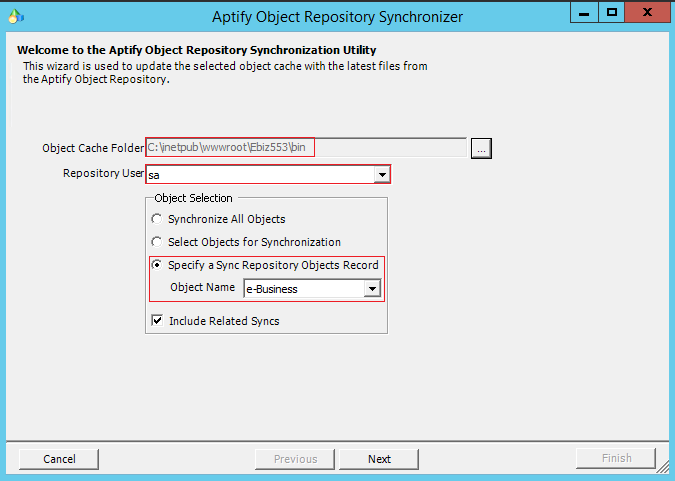Image resolution: width=675 pixels, height=481 pixels.
Task: Click the Object Name label
Action: [x=202, y=287]
